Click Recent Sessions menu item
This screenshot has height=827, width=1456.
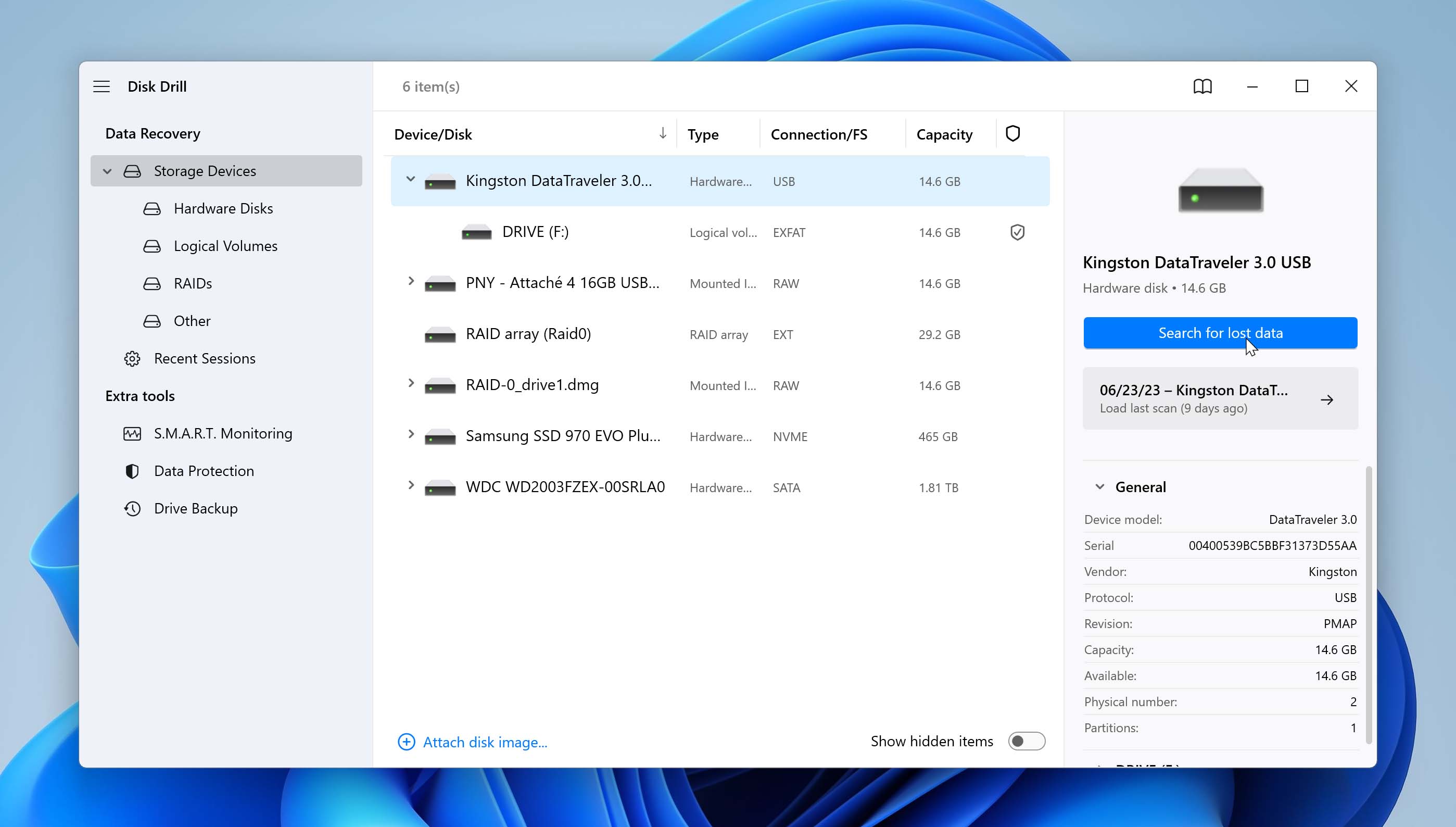pos(205,358)
